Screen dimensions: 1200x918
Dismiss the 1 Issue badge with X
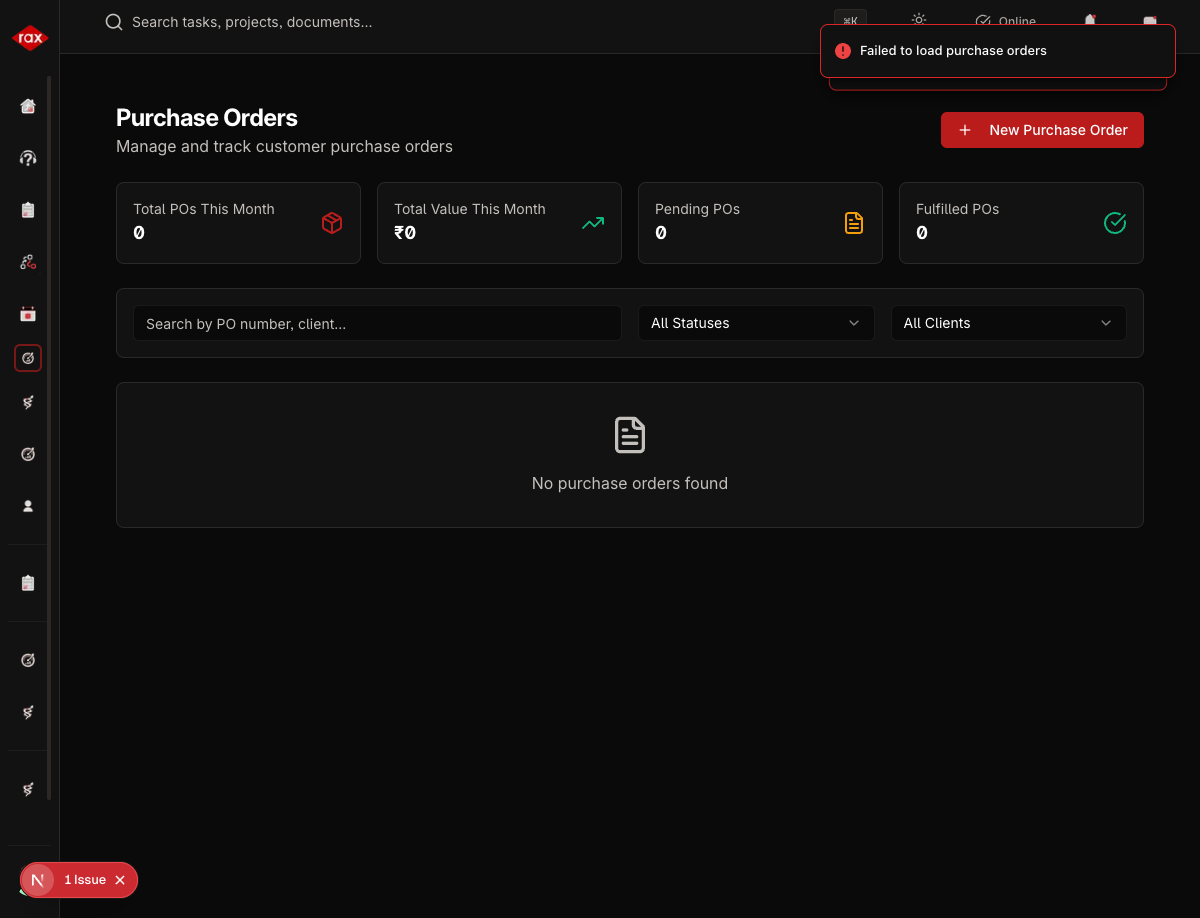[120, 880]
